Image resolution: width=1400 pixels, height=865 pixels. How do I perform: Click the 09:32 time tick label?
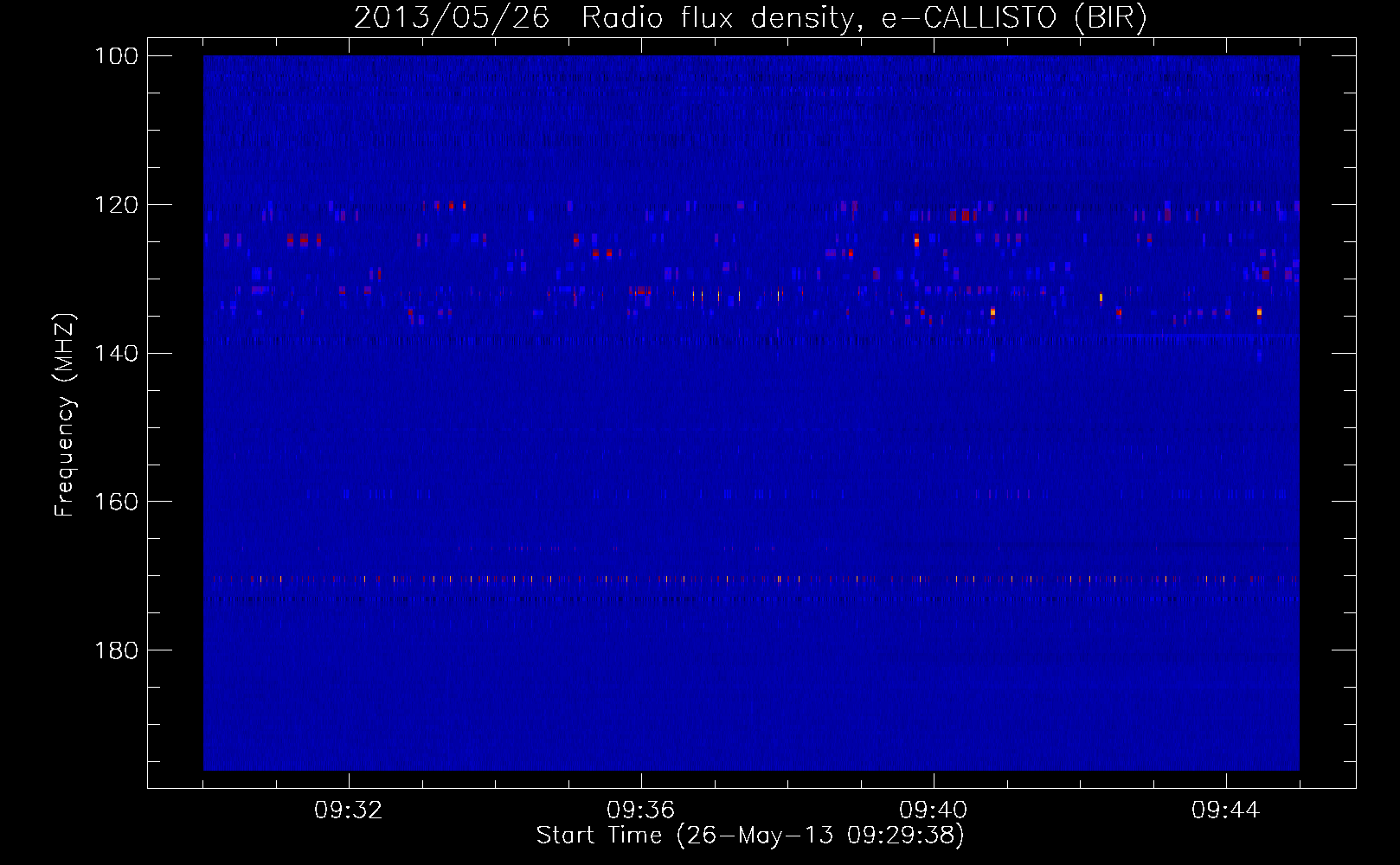[x=349, y=811]
